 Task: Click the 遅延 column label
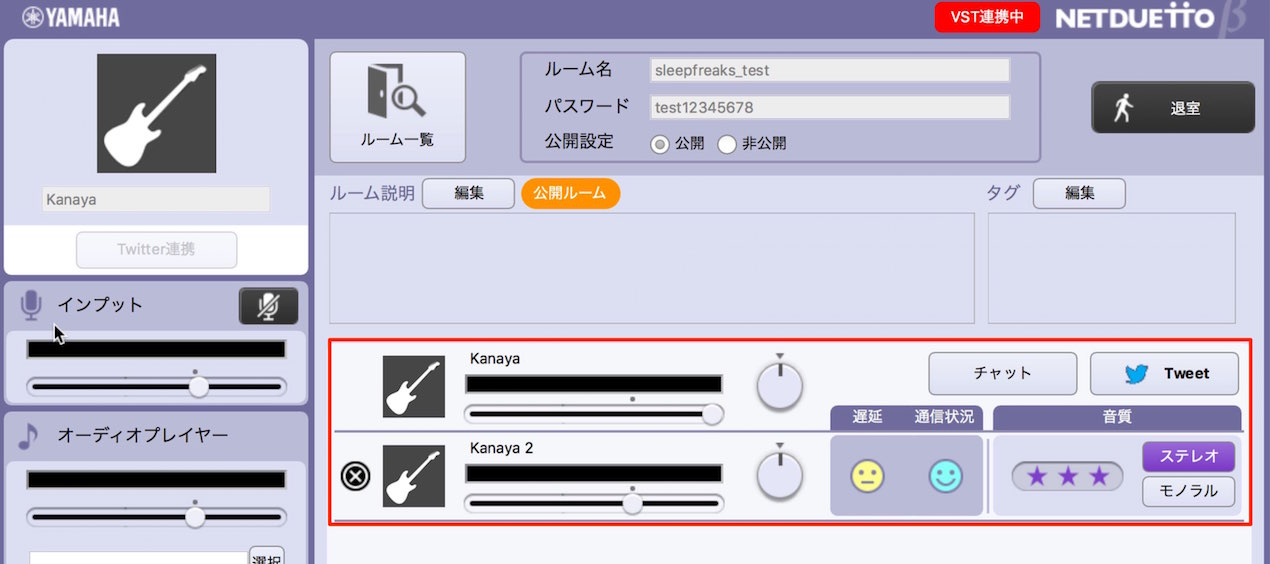(x=867, y=417)
